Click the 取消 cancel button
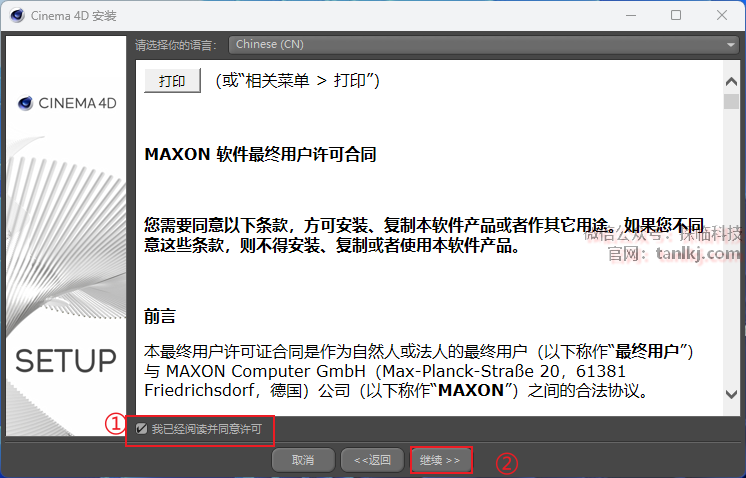The image size is (746, 478). coord(303,460)
